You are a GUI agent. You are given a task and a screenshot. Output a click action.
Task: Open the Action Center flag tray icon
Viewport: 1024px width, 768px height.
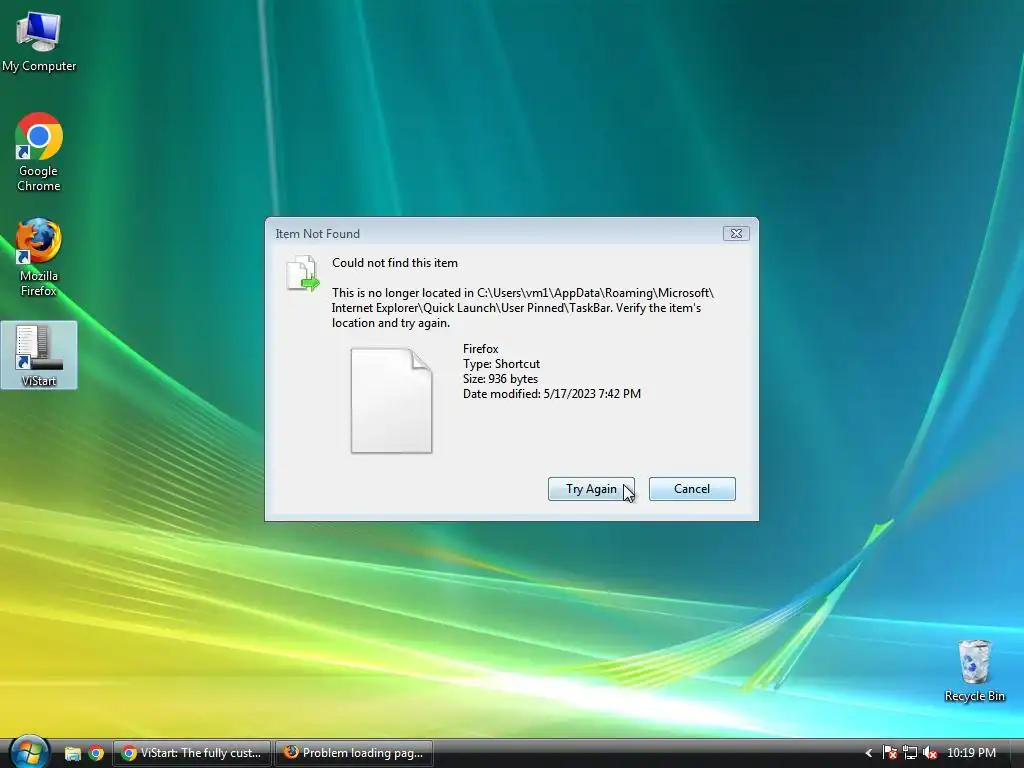coord(889,753)
